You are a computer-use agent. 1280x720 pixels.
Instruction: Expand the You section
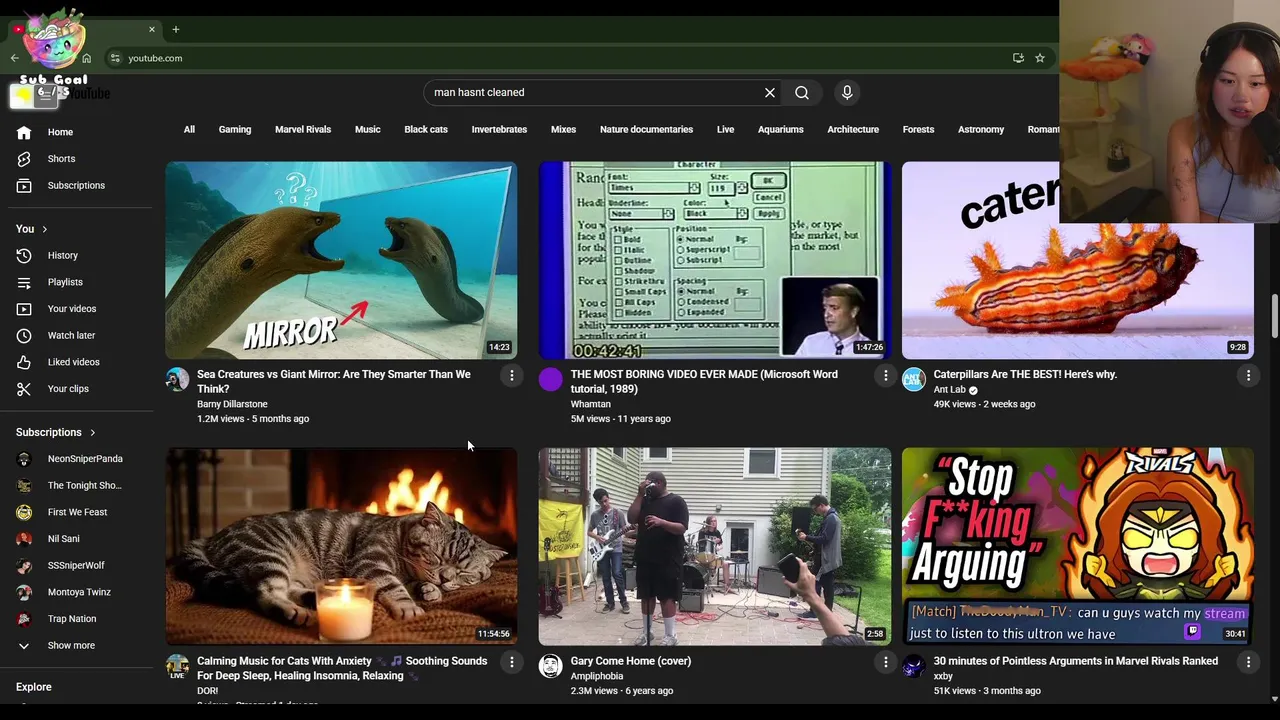point(32,229)
